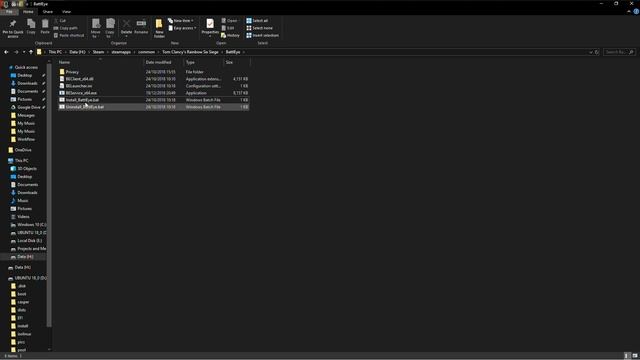The width and height of the screenshot is (640, 360).
Task: Open the recent locations dropdown arrow
Action: pyautogui.click(x=24, y=52)
